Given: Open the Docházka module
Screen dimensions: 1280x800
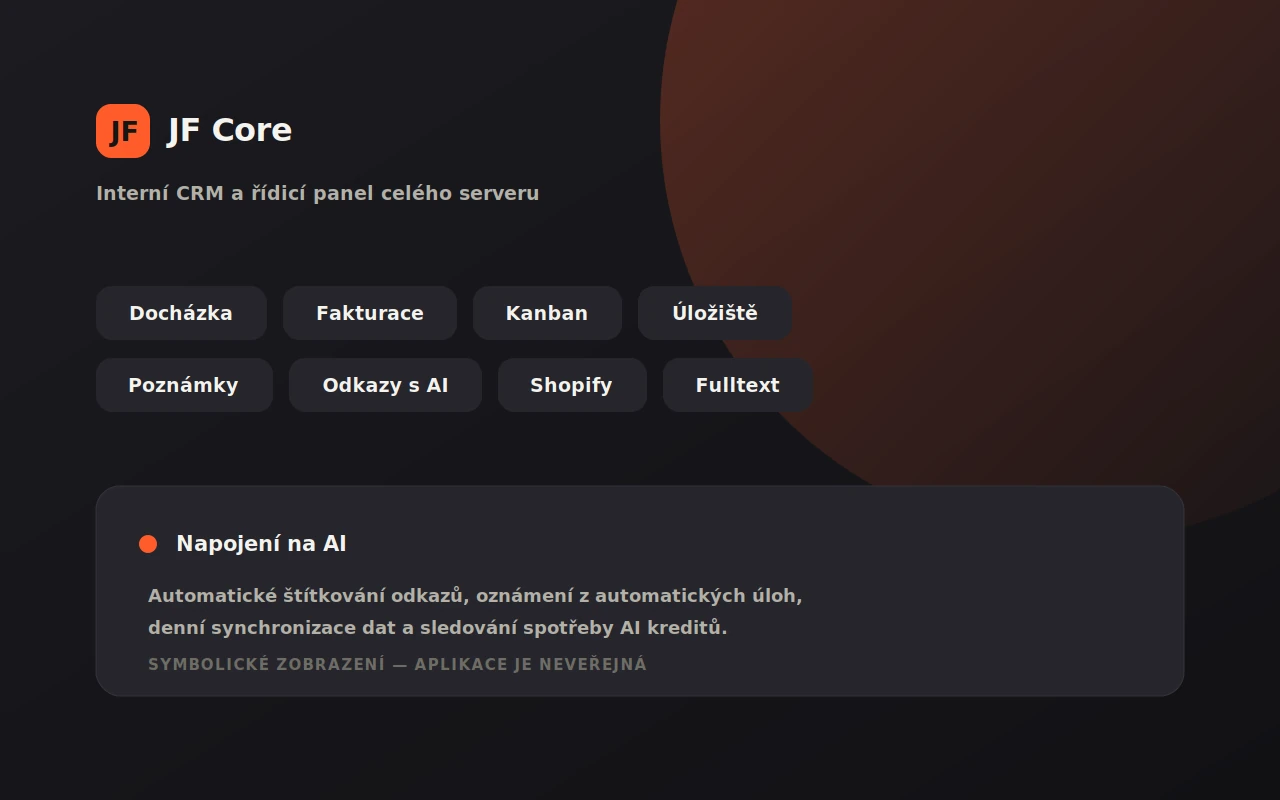Looking at the screenshot, I should pyautogui.click(x=181, y=313).
